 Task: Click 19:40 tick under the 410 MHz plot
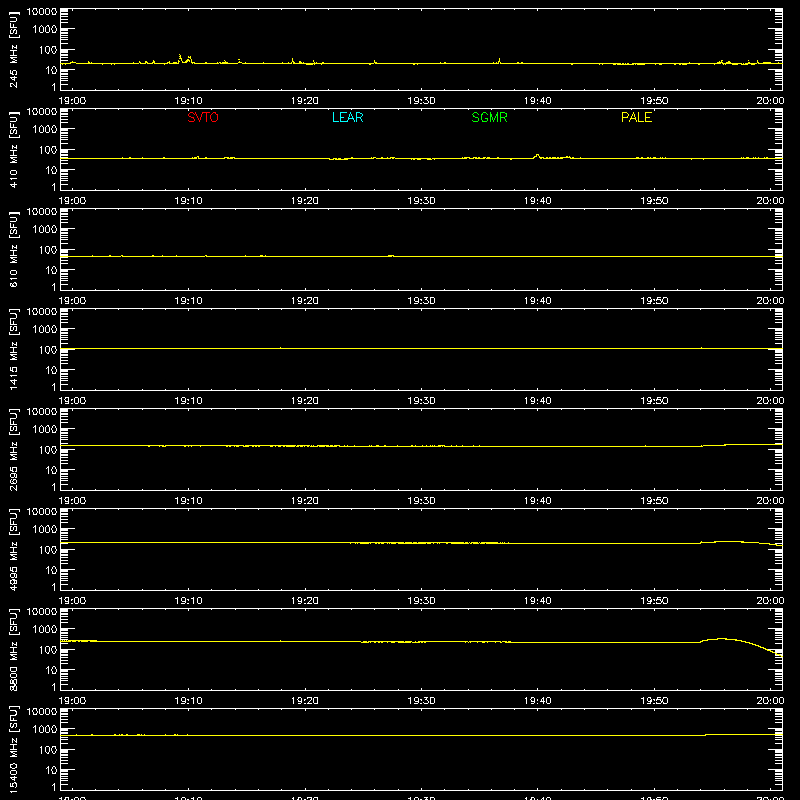tap(538, 201)
